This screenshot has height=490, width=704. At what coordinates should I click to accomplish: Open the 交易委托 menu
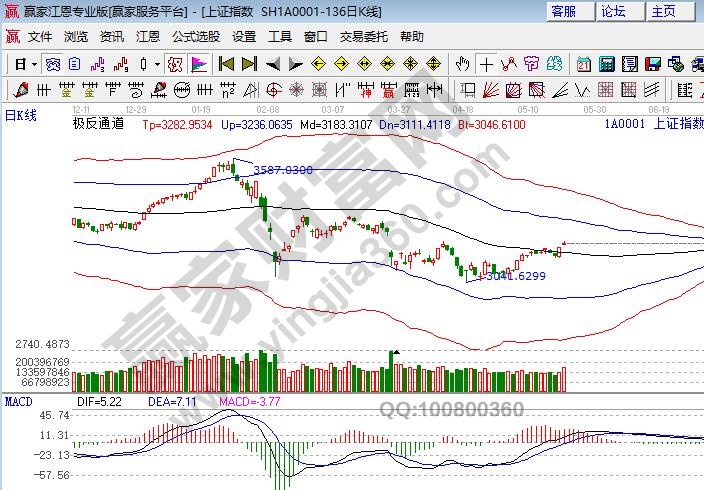click(x=363, y=36)
